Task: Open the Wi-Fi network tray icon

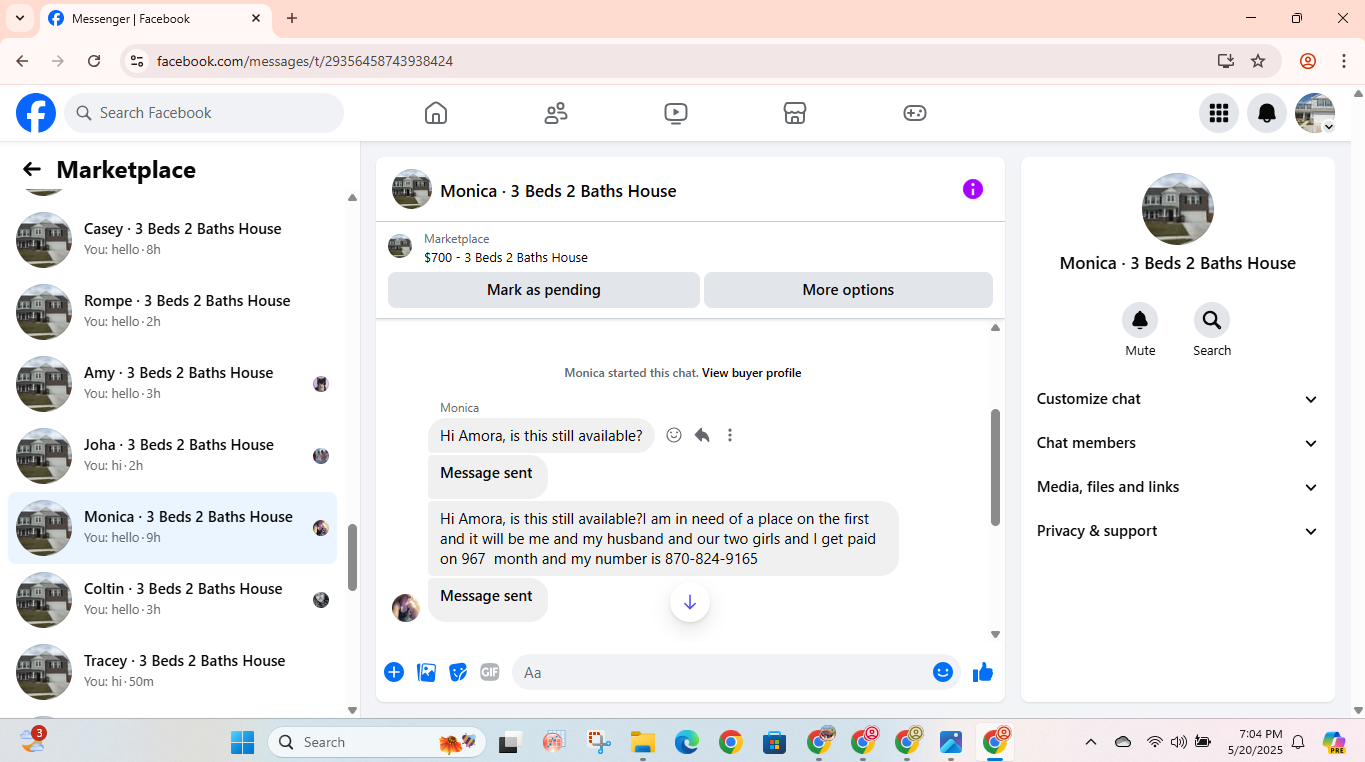Action: [1155, 742]
